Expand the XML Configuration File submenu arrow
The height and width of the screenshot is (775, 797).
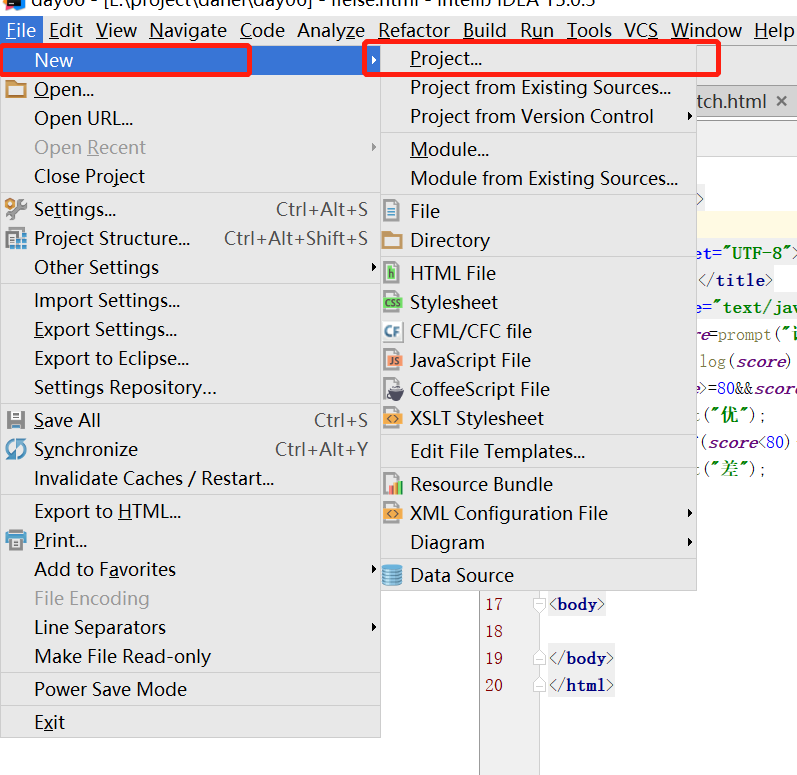689,513
